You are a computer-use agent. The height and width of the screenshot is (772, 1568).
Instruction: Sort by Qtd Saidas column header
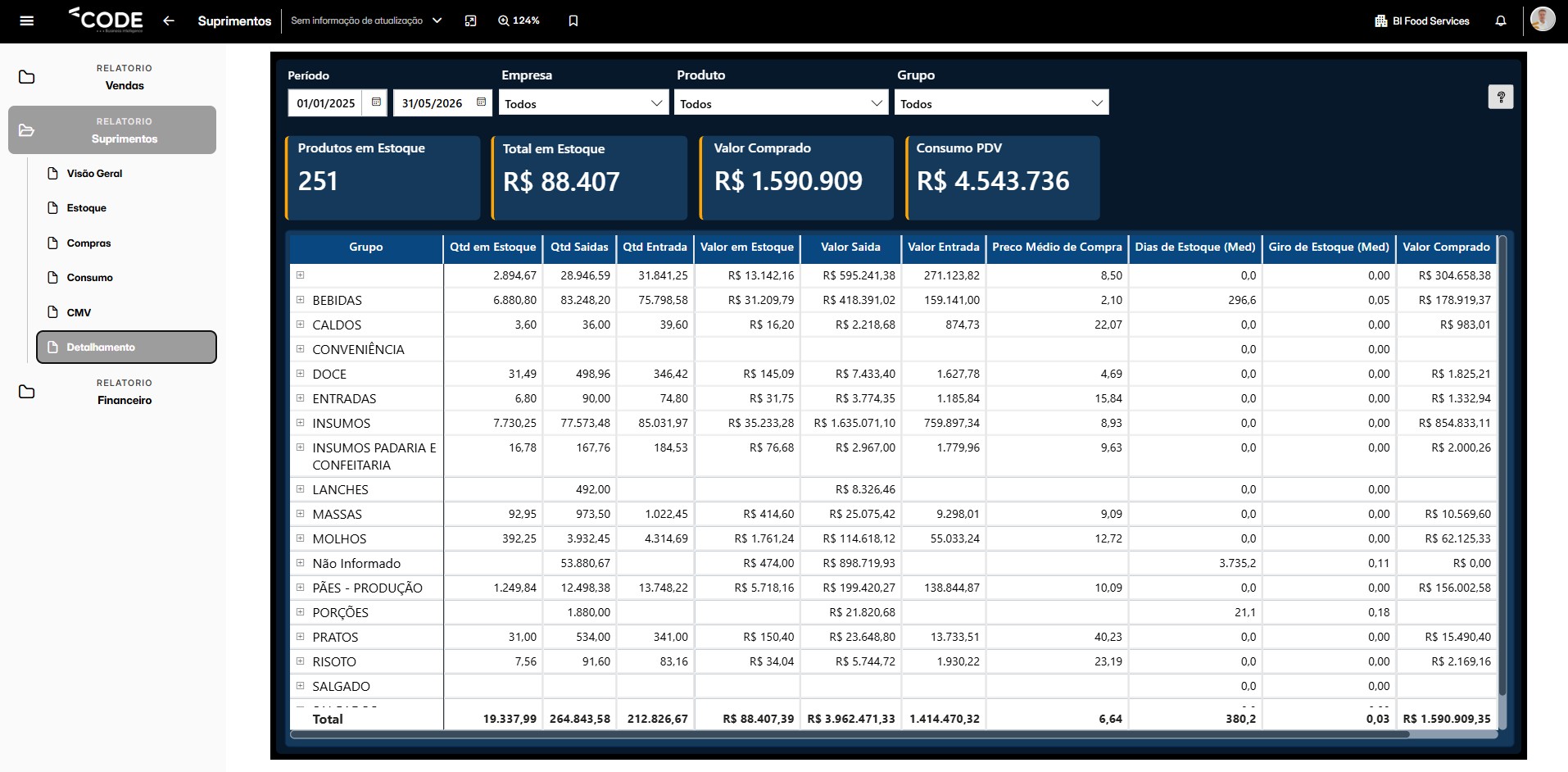[579, 247]
